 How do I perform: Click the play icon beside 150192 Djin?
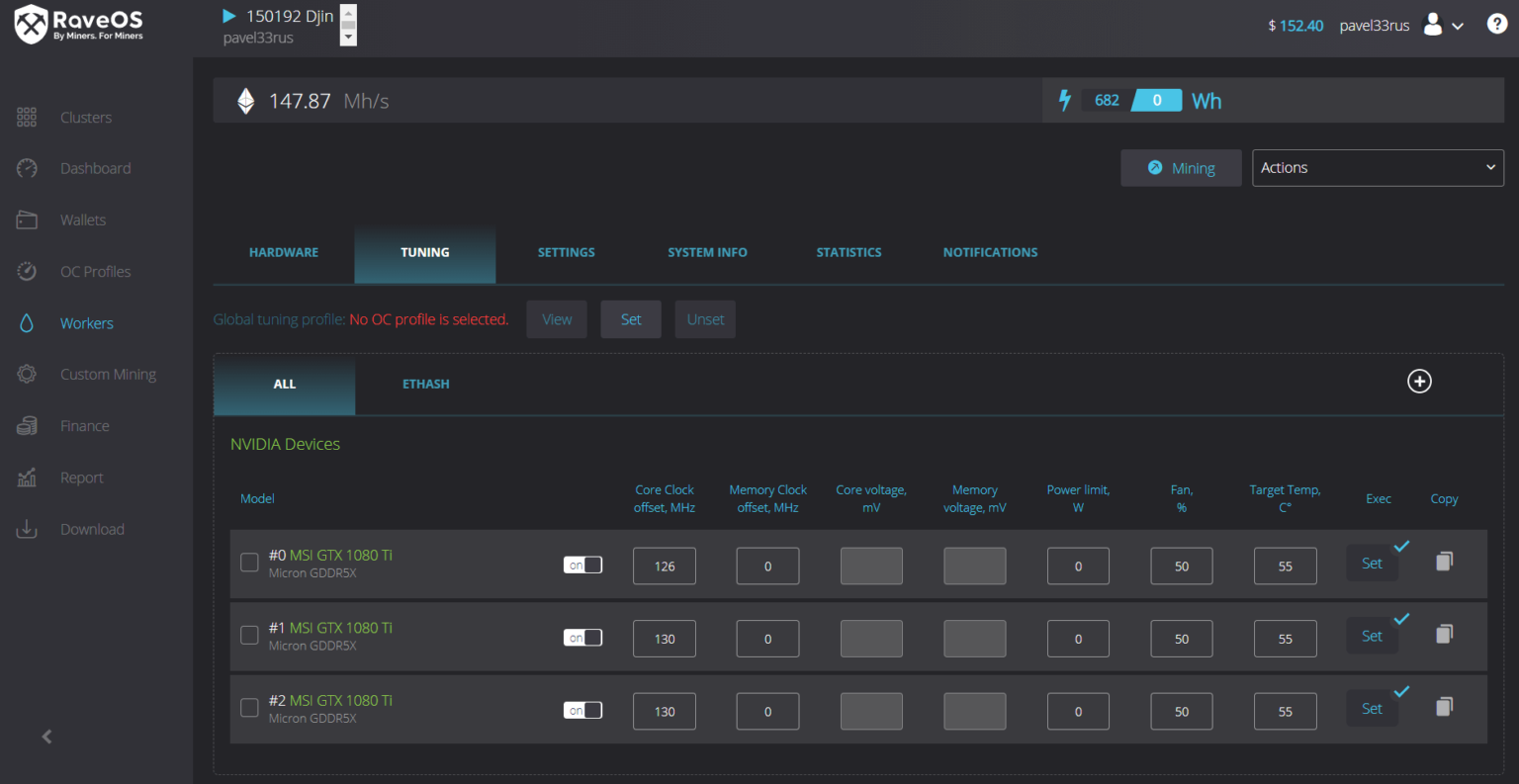(x=229, y=16)
